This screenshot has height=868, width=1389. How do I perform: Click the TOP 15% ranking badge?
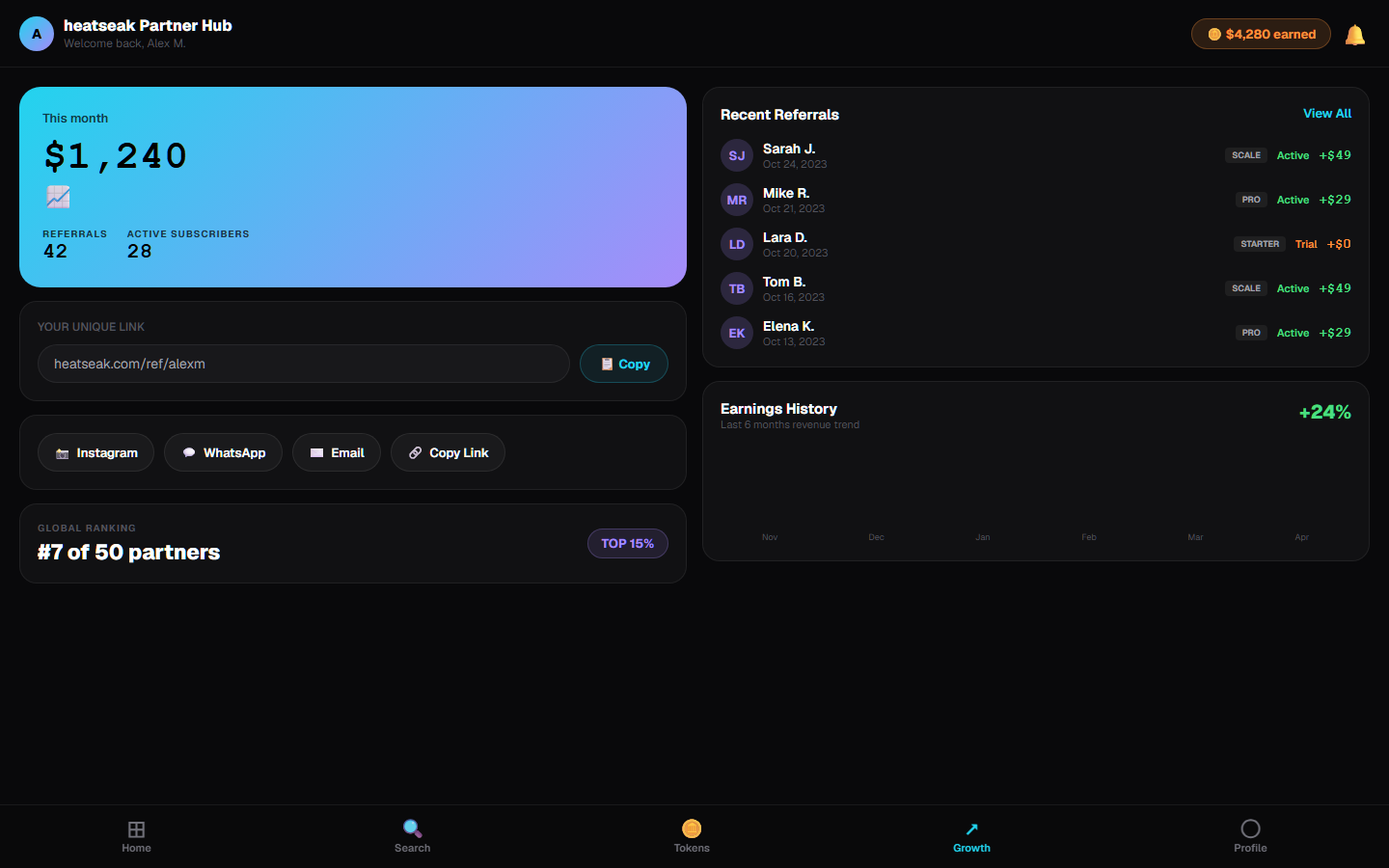tap(628, 544)
